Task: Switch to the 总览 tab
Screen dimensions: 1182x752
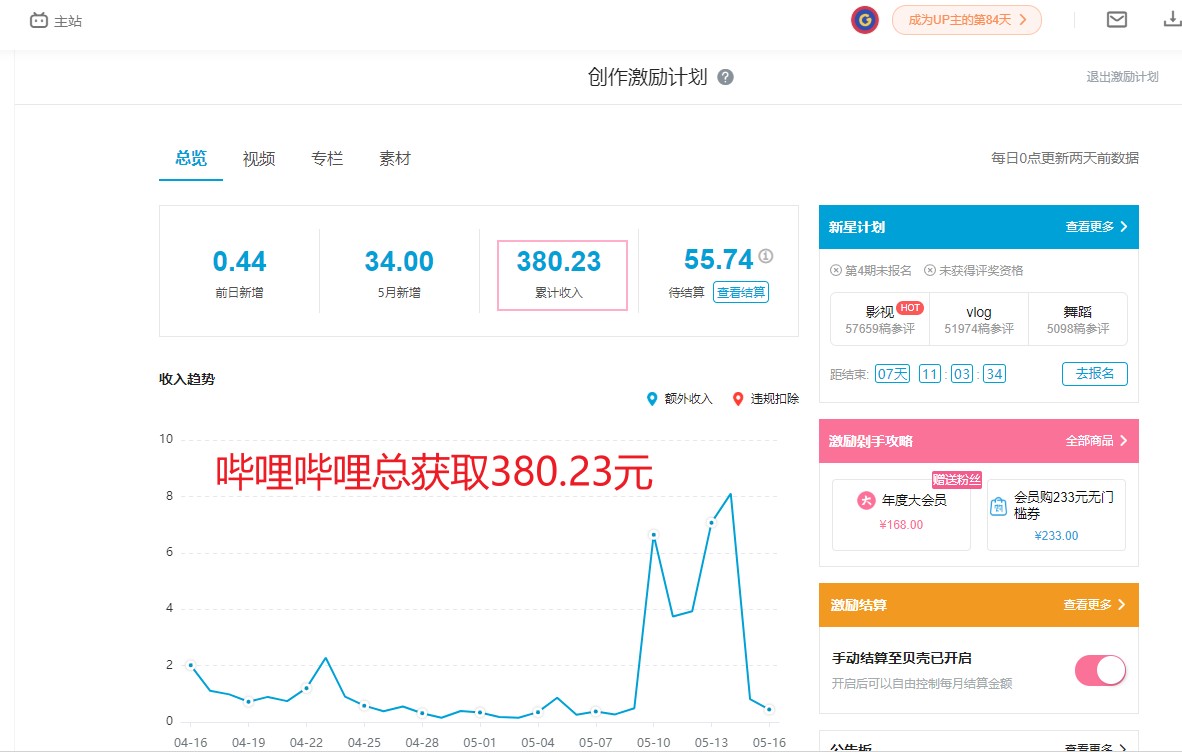Action: (x=191, y=158)
